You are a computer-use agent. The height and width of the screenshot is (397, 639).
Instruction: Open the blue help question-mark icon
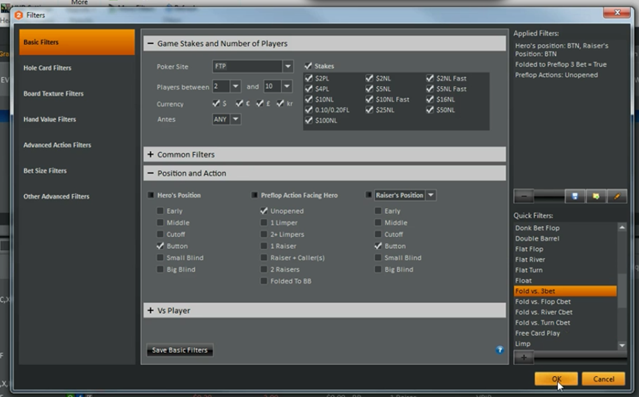500,350
